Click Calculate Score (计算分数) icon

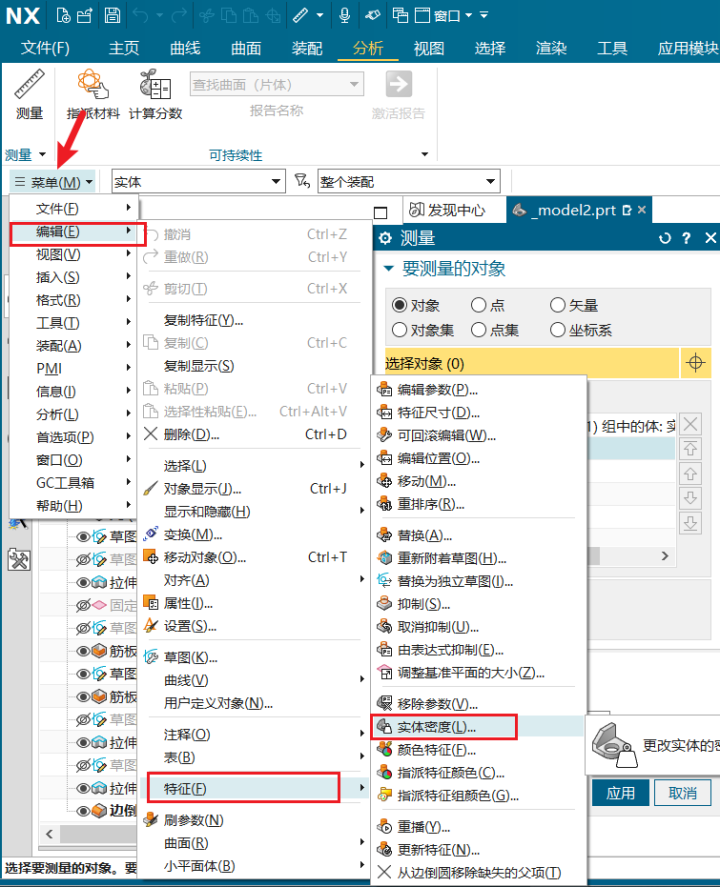[156, 93]
